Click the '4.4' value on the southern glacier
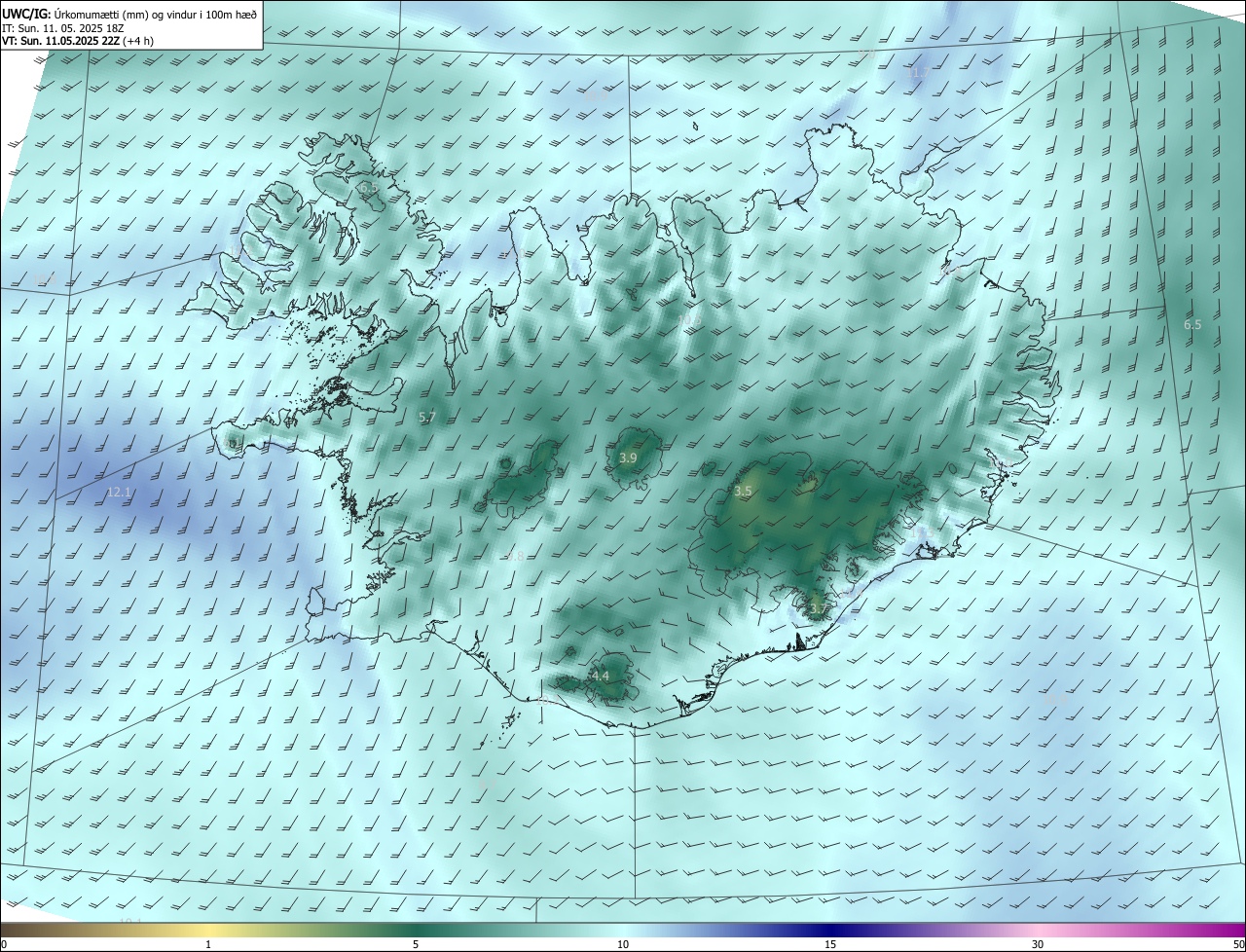The width and height of the screenshot is (1246, 952). click(601, 676)
